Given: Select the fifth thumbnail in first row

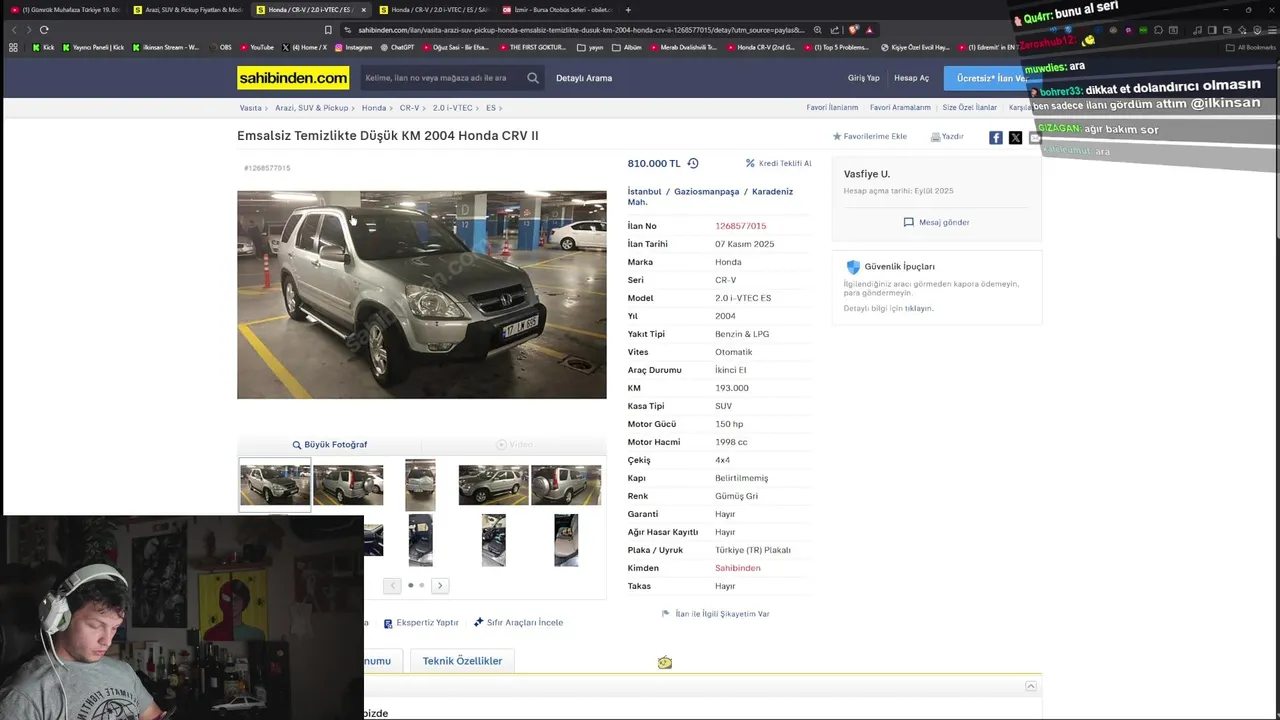Looking at the screenshot, I should (566, 485).
